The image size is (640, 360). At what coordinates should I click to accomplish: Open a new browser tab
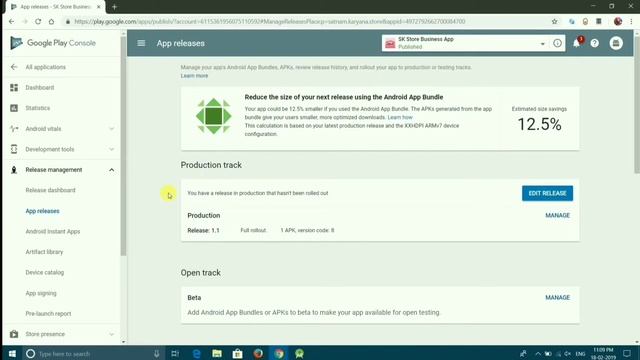(x=114, y=7)
